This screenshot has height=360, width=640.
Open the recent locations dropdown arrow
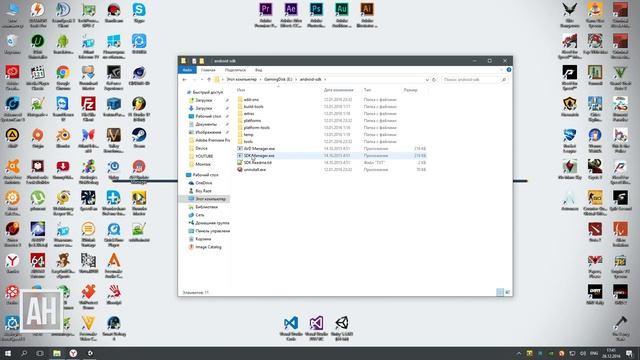click(x=202, y=80)
